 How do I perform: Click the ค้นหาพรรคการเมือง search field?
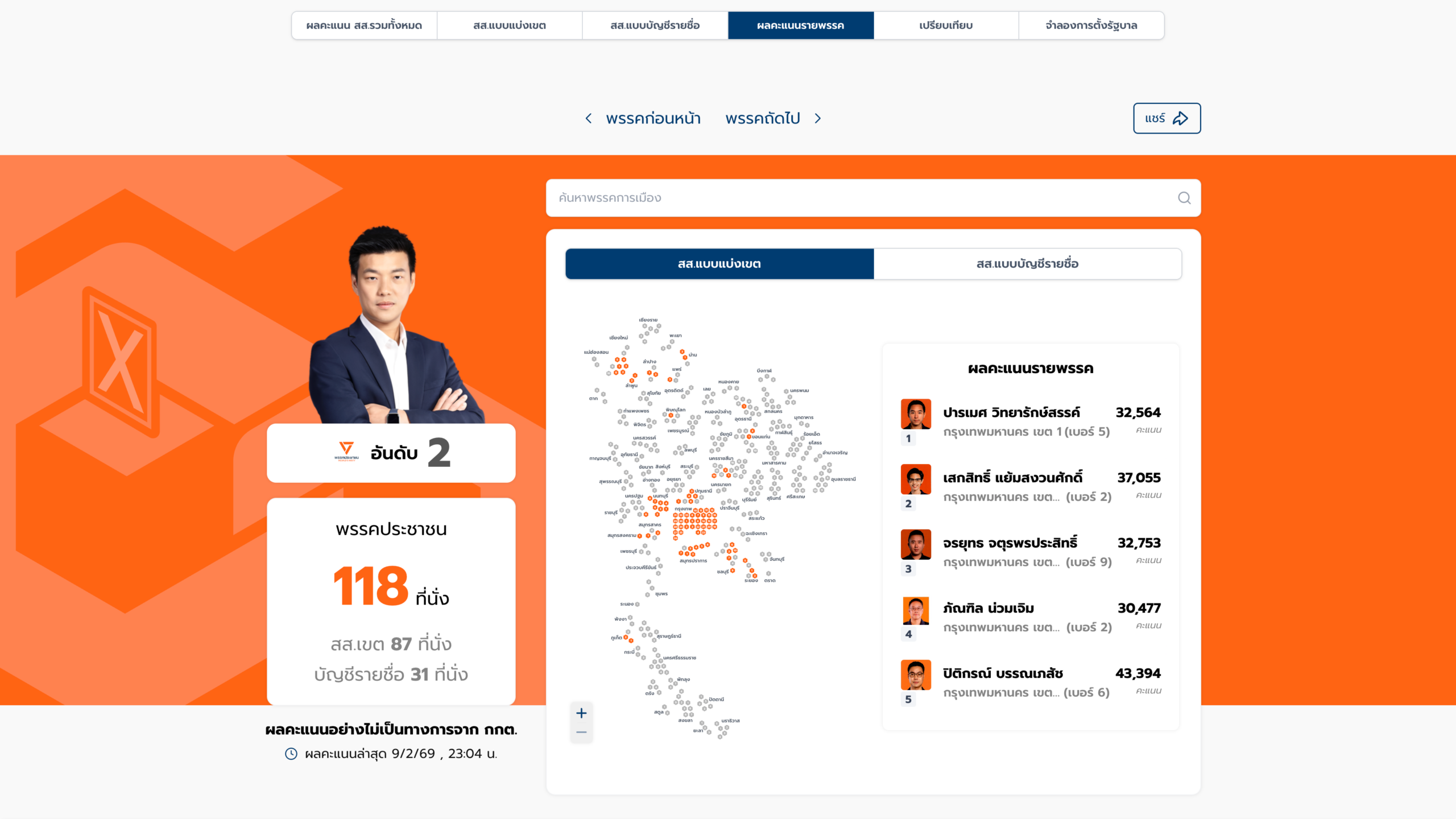click(x=853, y=198)
